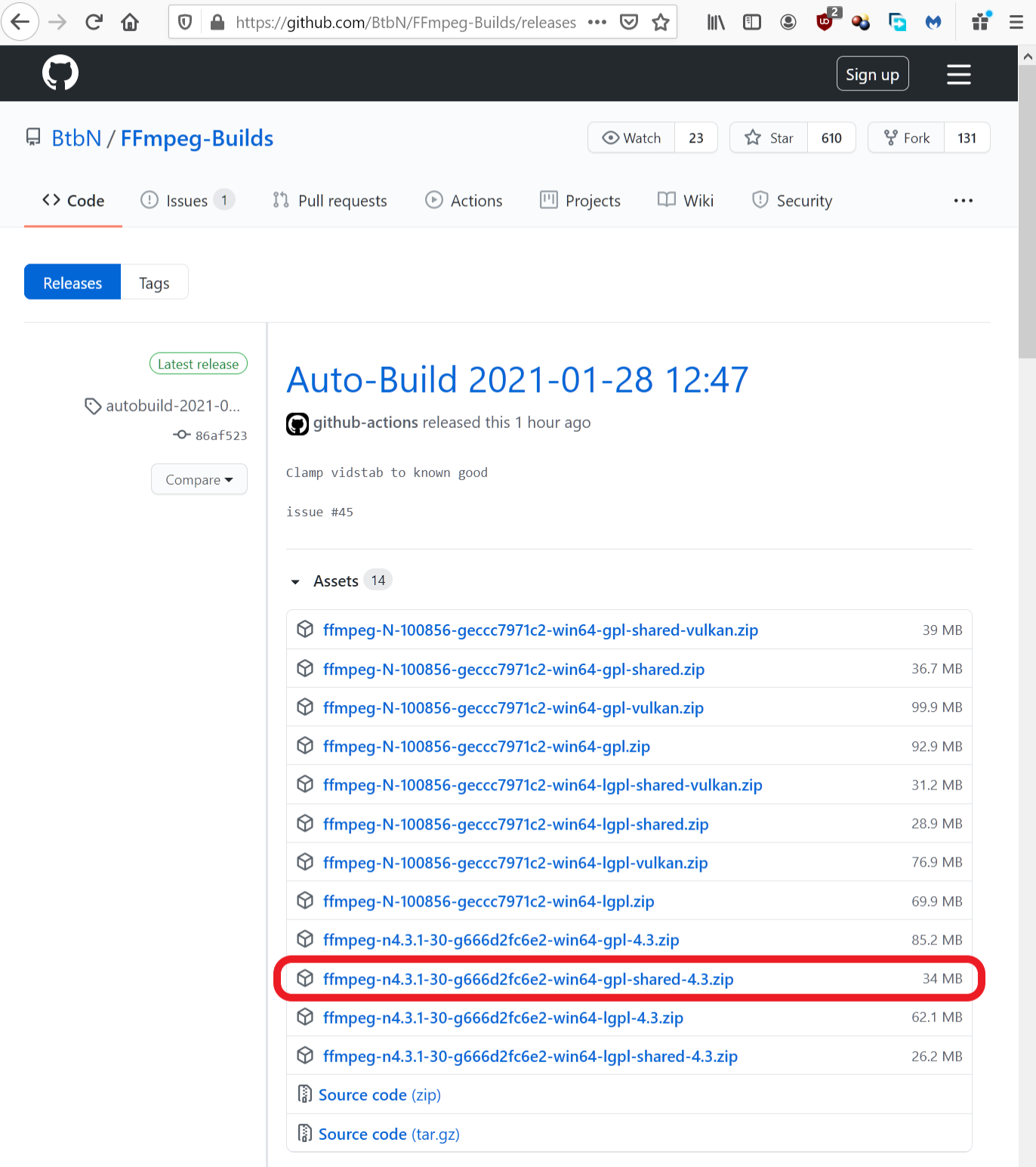This screenshot has width=1036, height=1167.
Task: Click the page vertical scrollbar thumb
Action: (1027, 213)
